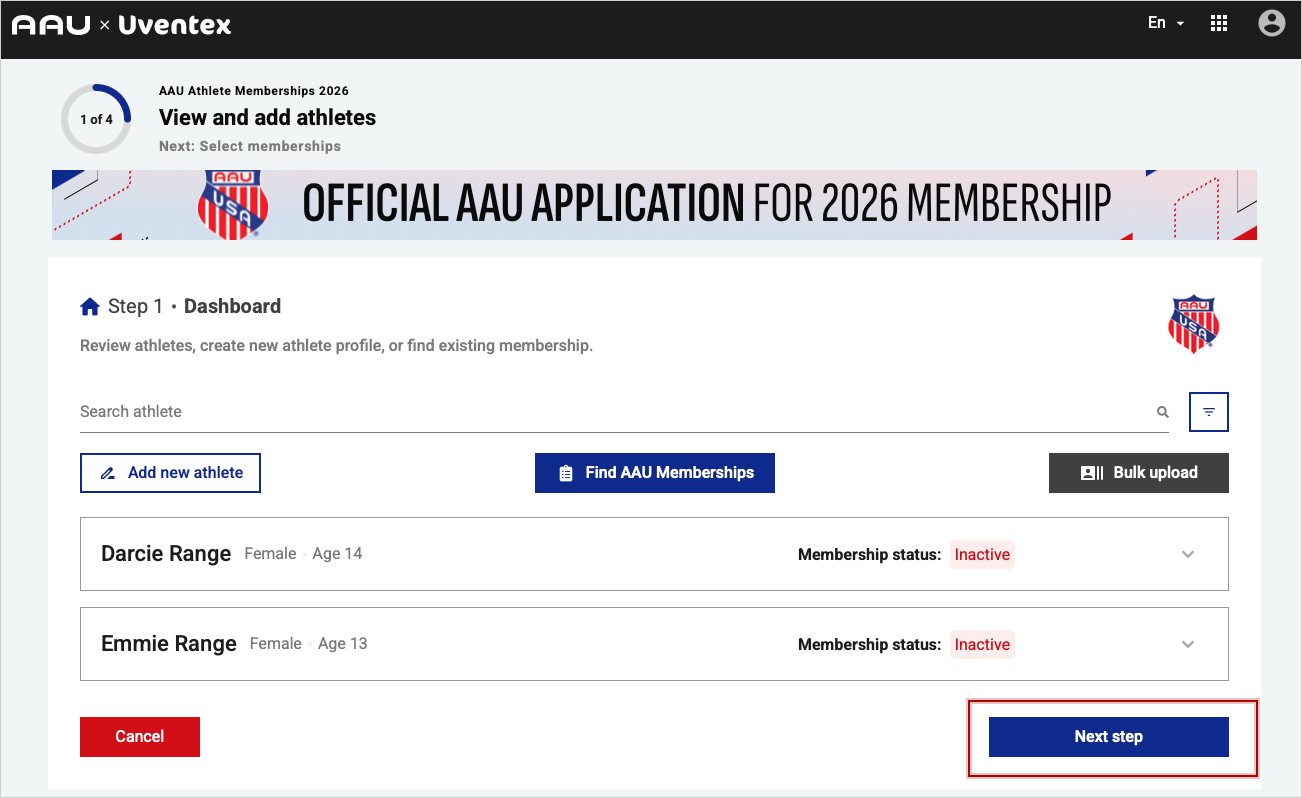This screenshot has width=1302, height=798.
Task: Open the En language dropdown
Action: tap(1166, 23)
